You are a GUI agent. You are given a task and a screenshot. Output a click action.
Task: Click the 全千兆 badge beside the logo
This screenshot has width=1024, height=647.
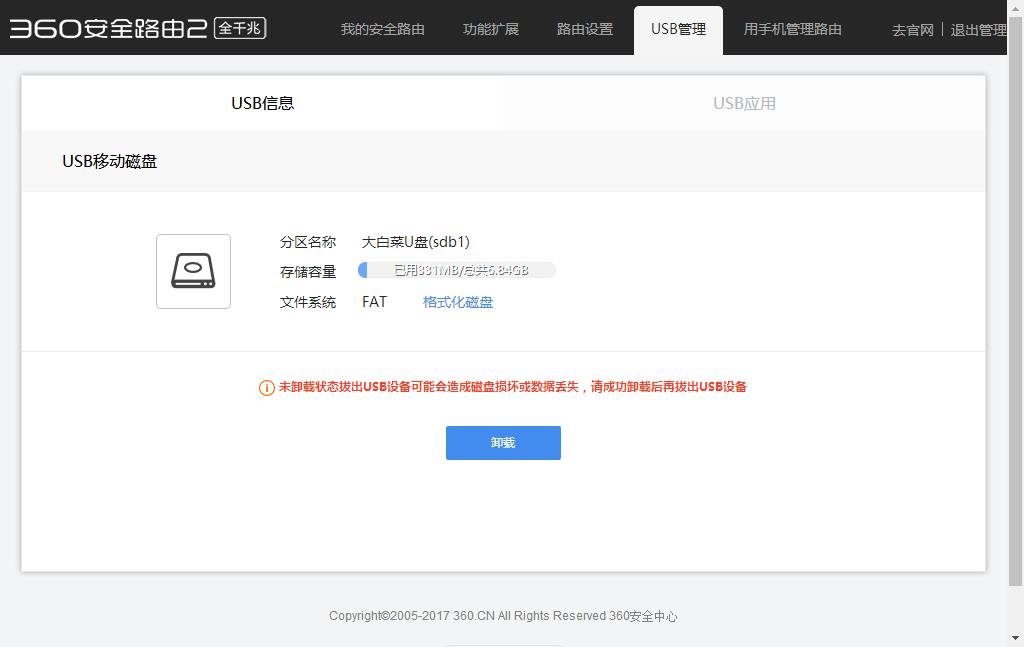pos(240,28)
